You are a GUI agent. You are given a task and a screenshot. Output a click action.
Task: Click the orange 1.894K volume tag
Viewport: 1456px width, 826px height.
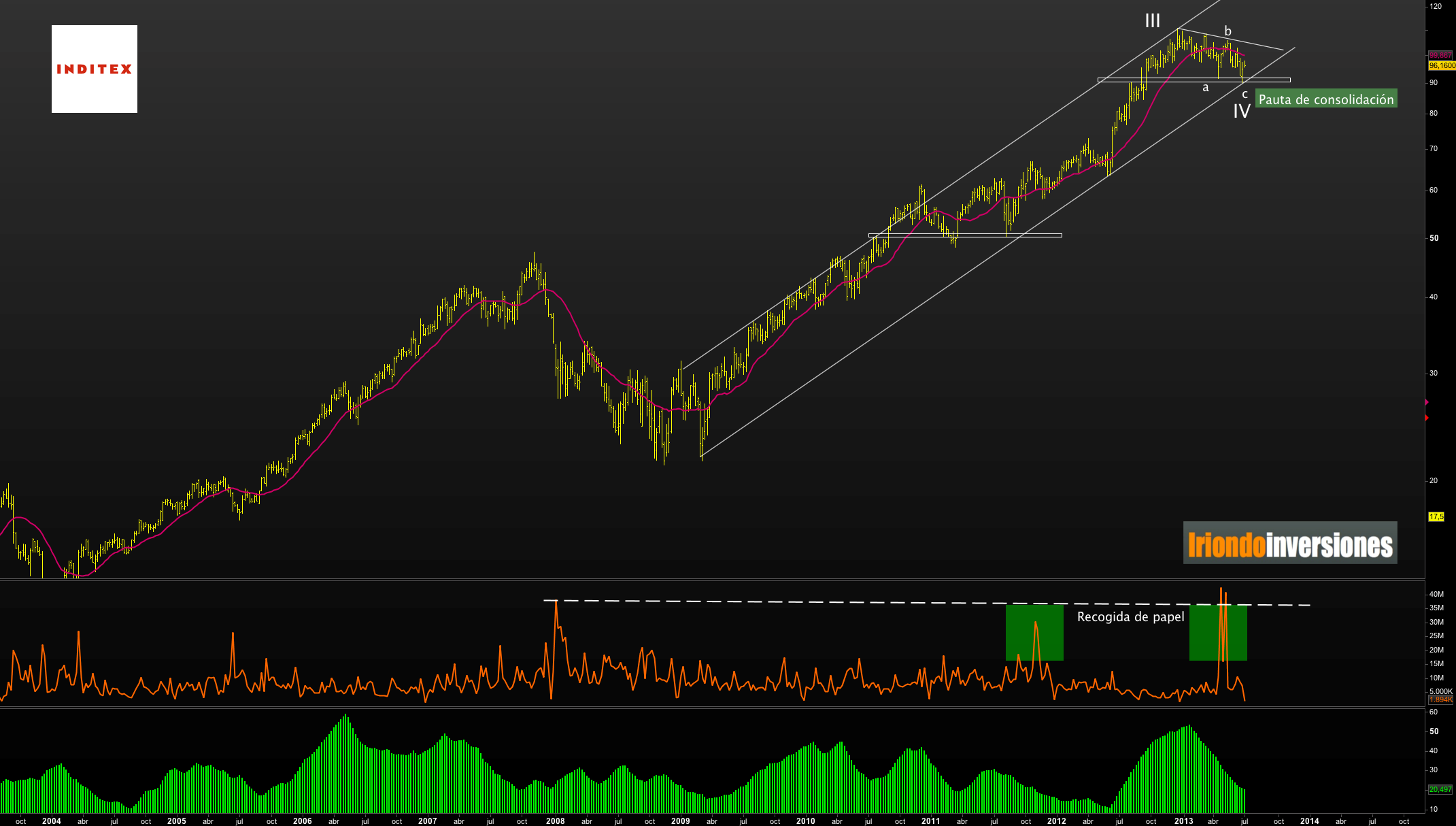tap(1440, 699)
